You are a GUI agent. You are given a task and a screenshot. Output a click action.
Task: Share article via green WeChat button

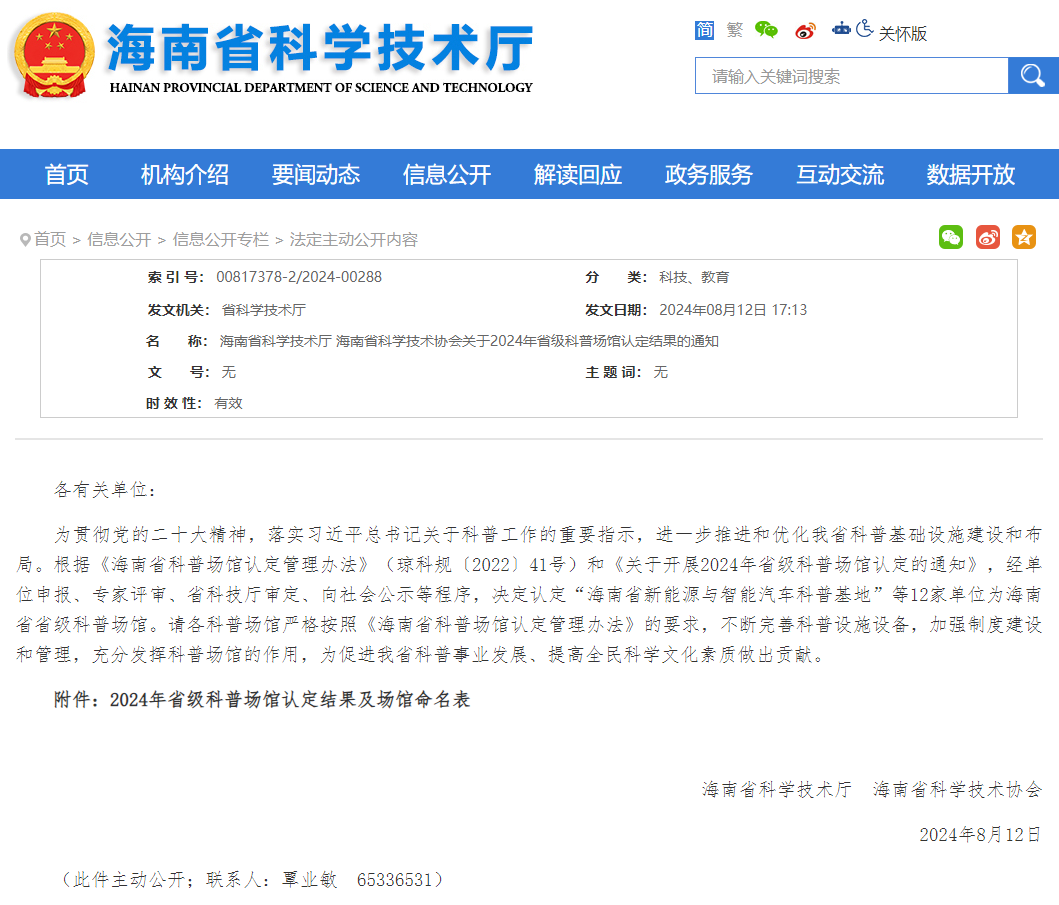(x=951, y=237)
